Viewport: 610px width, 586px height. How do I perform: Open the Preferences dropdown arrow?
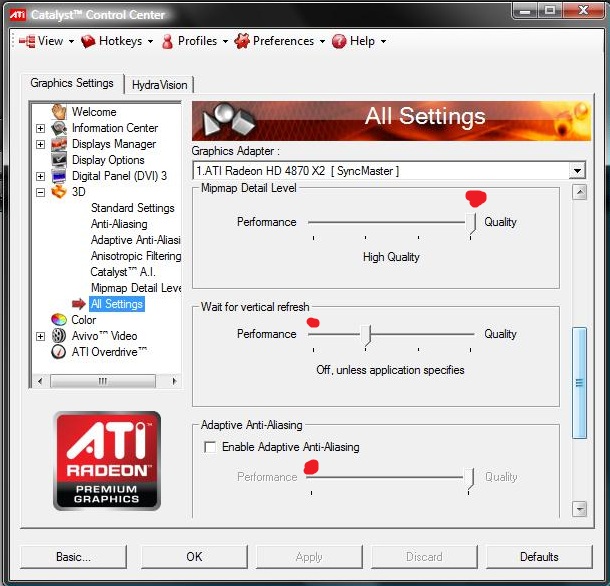[323, 41]
